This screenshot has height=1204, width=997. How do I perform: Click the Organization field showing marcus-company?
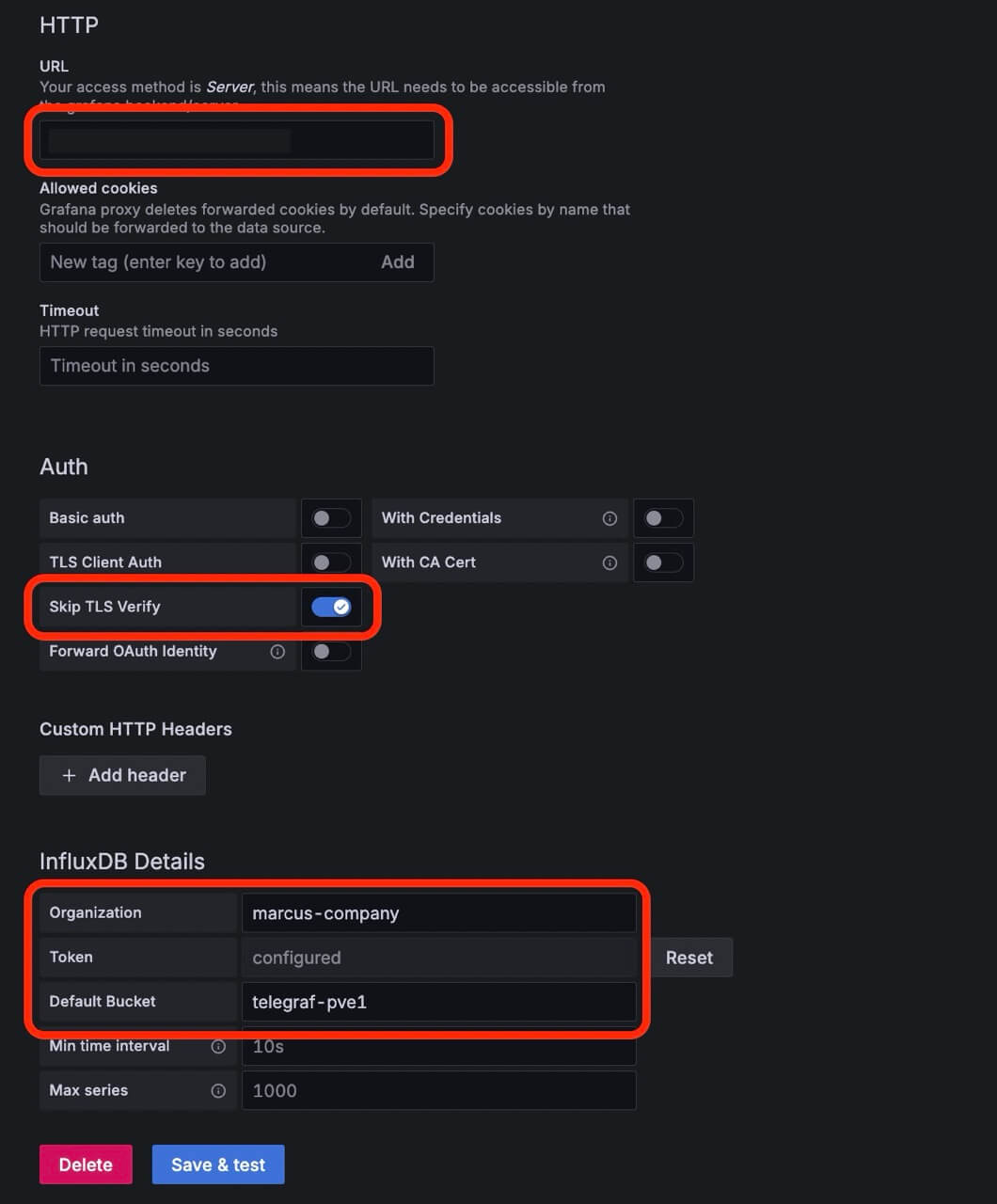439,913
